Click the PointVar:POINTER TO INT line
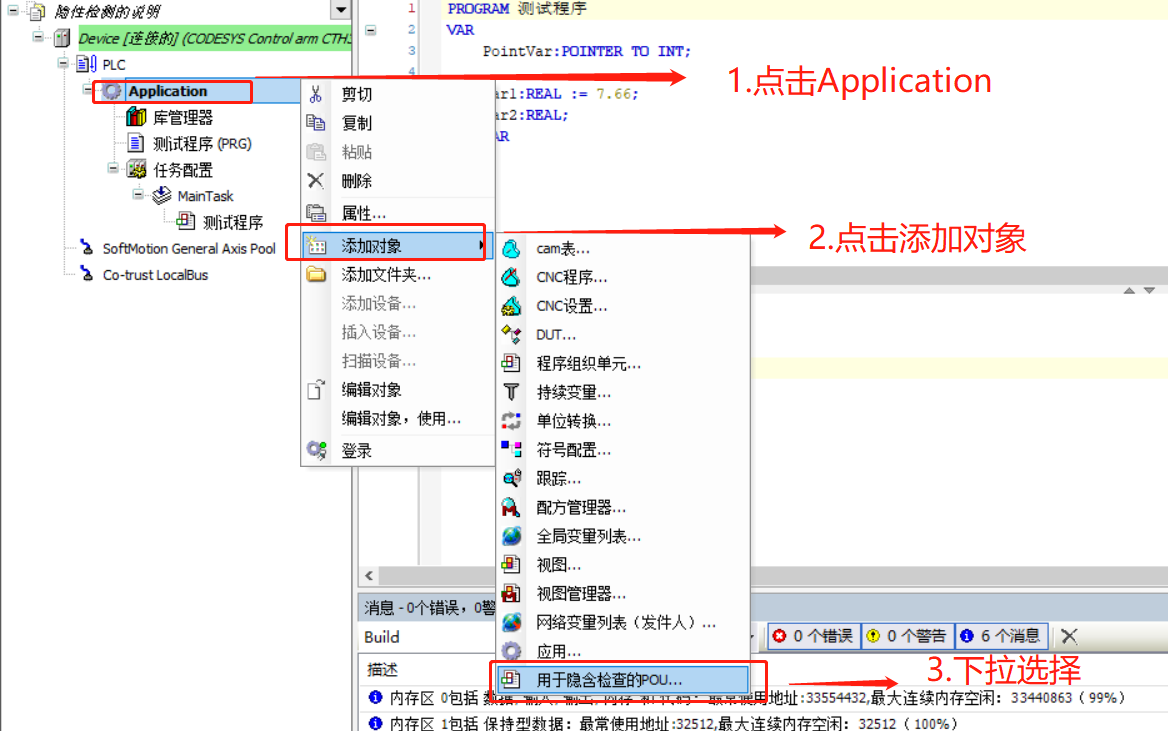The image size is (1168, 731). pos(586,51)
